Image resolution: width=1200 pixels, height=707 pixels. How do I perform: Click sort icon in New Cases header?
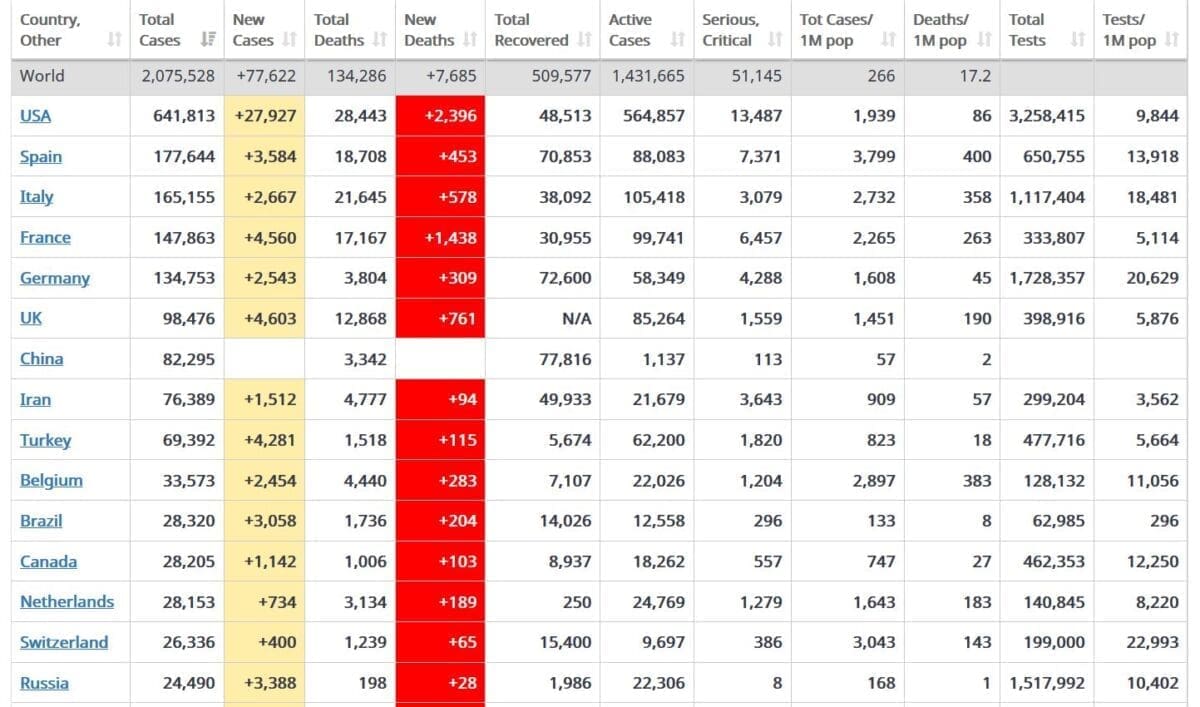click(x=289, y=40)
